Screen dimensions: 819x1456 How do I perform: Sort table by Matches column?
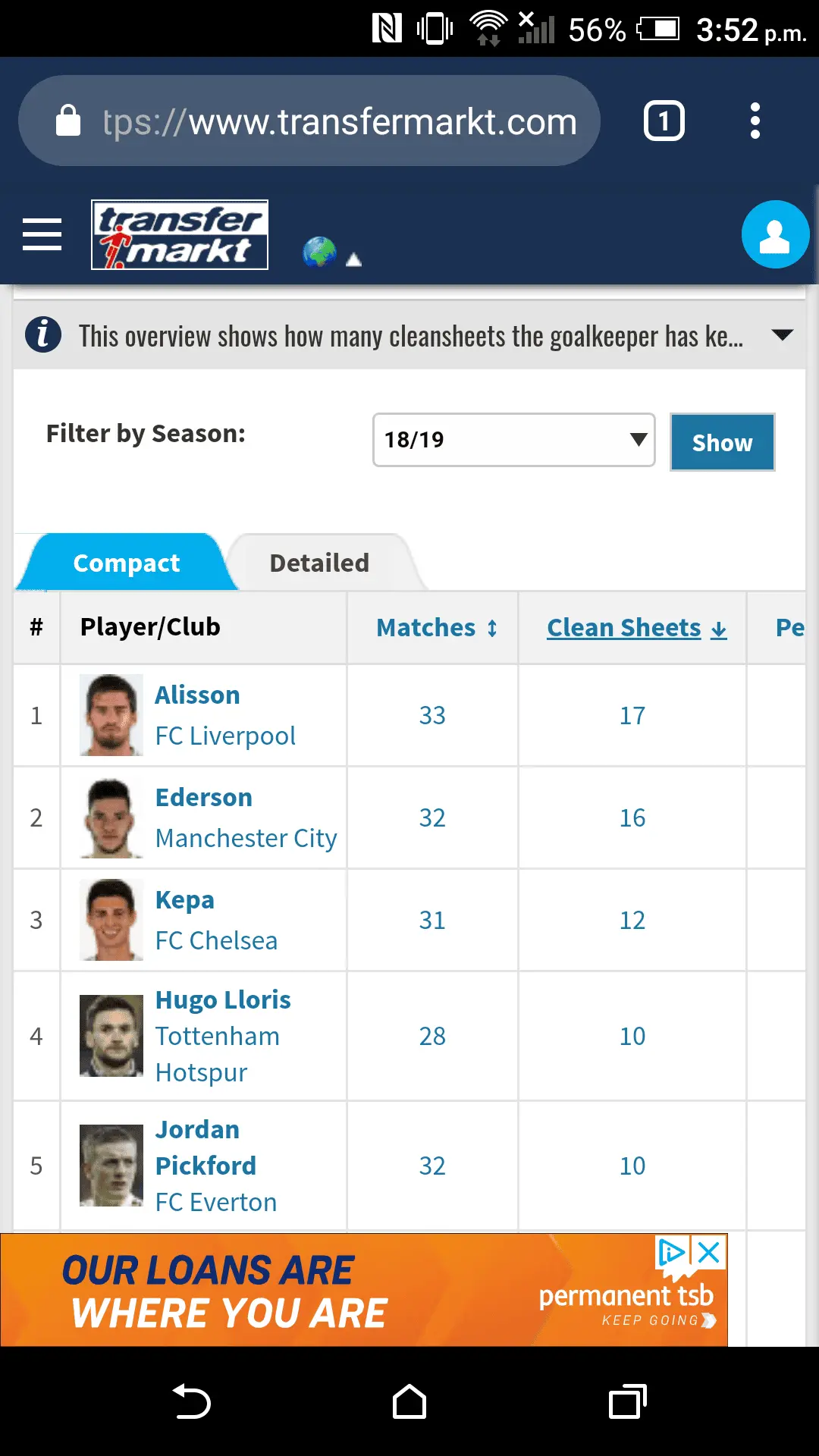[x=436, y=628]
